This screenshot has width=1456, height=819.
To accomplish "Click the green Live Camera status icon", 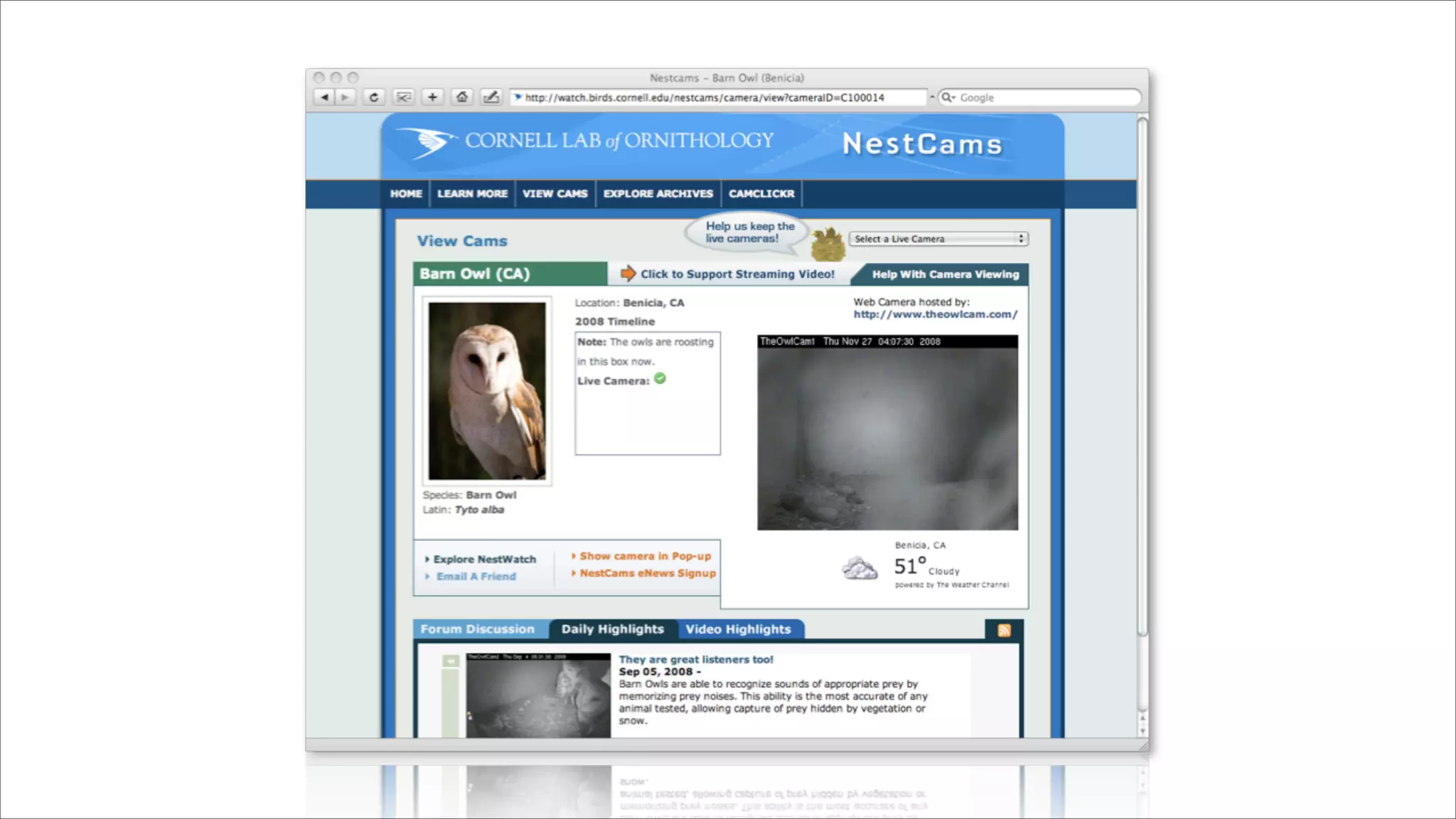I will point(660,379).
